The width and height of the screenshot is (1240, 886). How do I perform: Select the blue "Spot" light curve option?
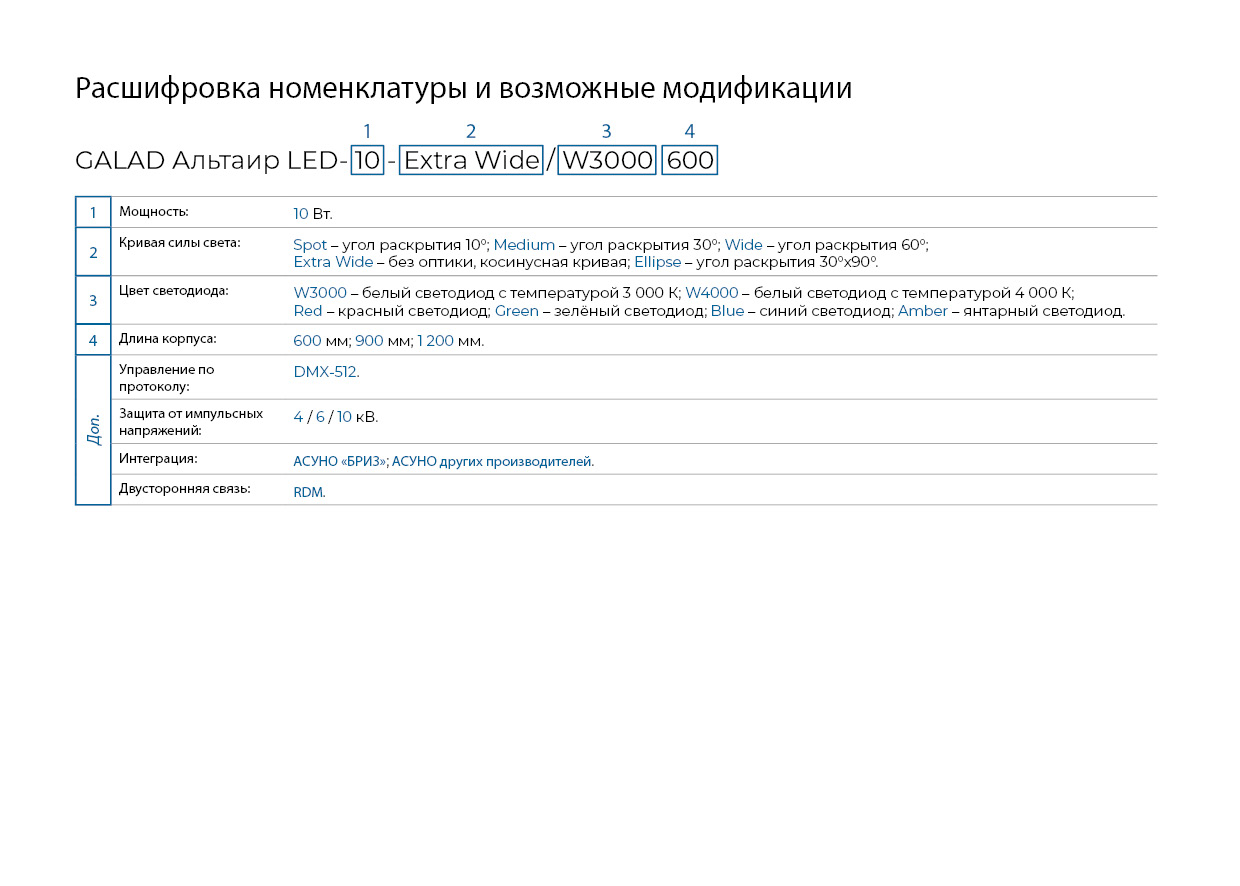click(x=310, y=245)
